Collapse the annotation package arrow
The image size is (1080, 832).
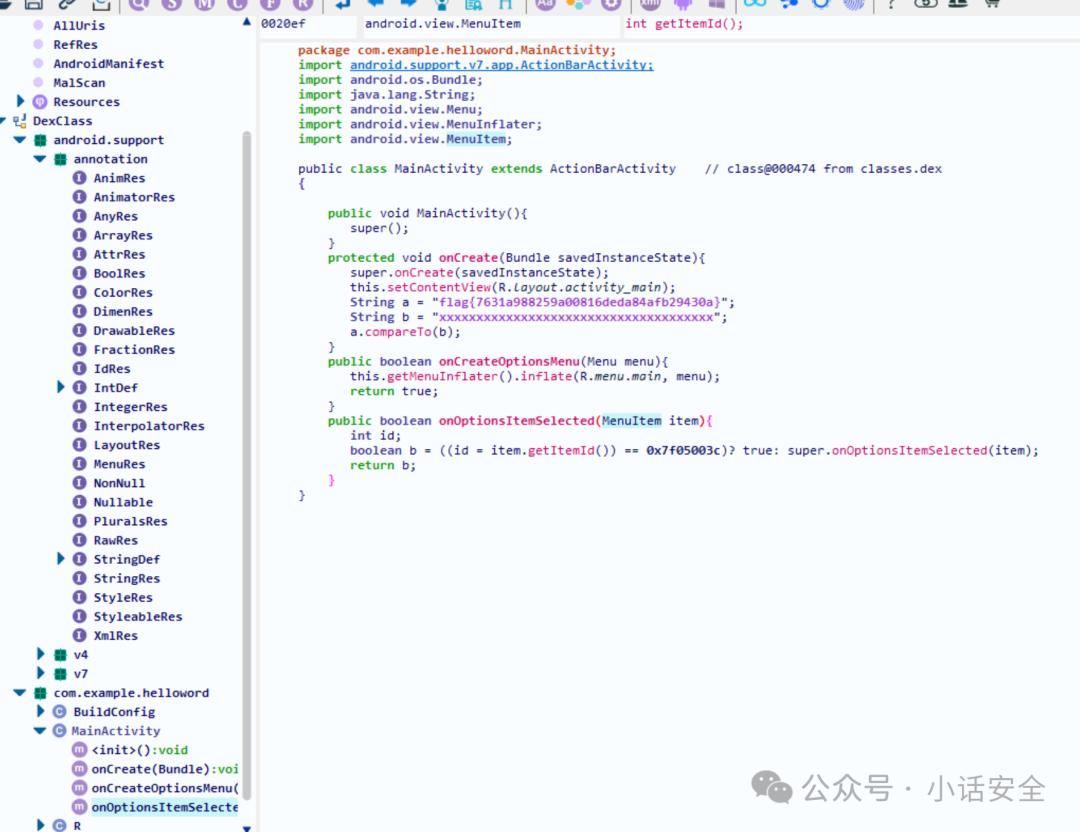[40, 158]
